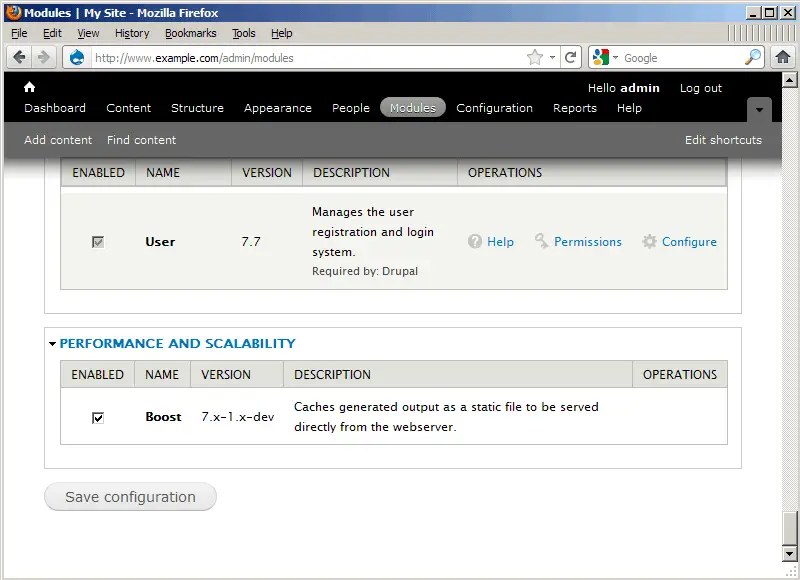This screenshot has width=800, height=580.
Task: Click the scrollbar down arrow
Action: coord(789,553)
